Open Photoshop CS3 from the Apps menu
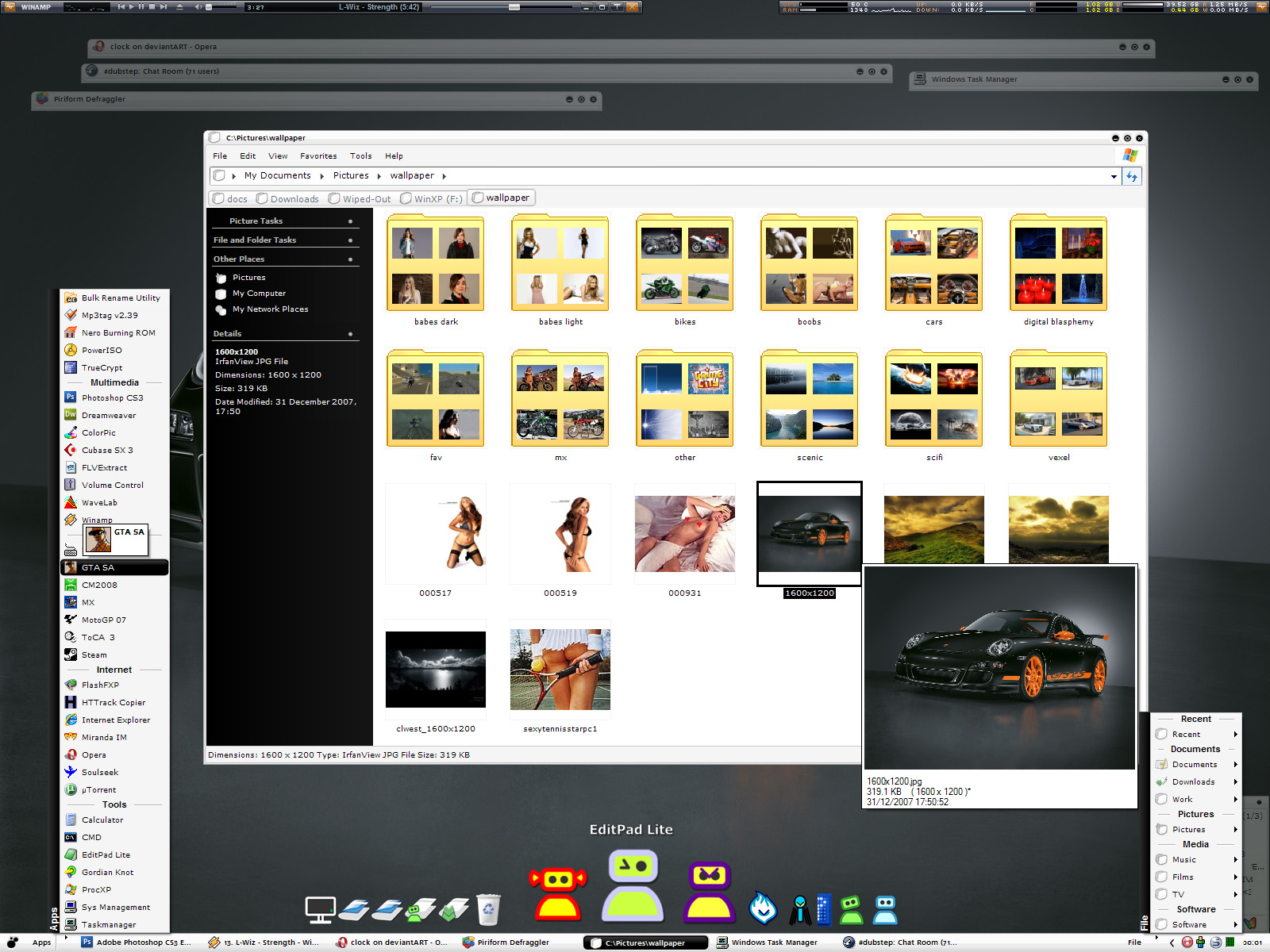This screenshot has height=952, width=1270. 112,398
